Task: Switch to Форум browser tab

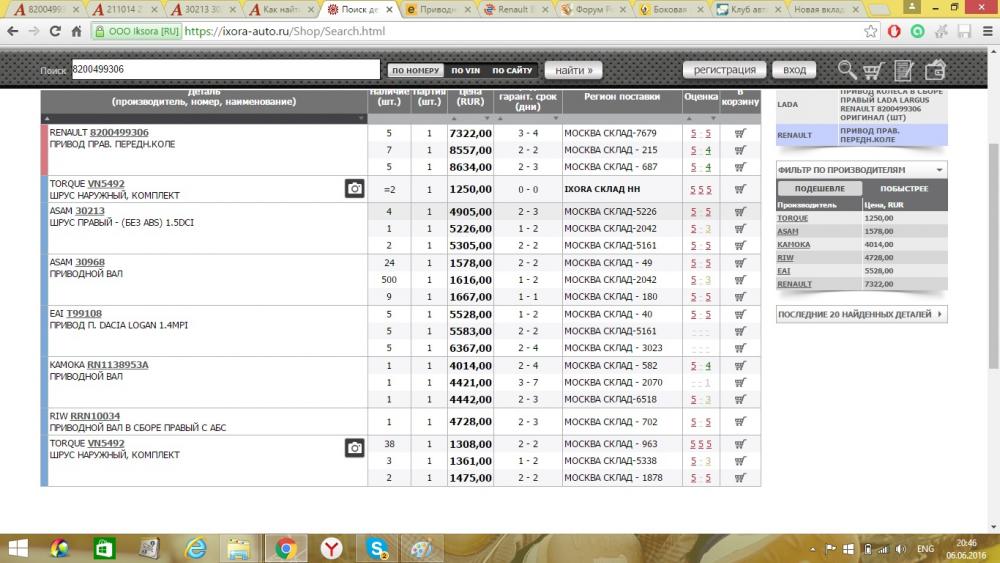Action: [x=591, y=10]
